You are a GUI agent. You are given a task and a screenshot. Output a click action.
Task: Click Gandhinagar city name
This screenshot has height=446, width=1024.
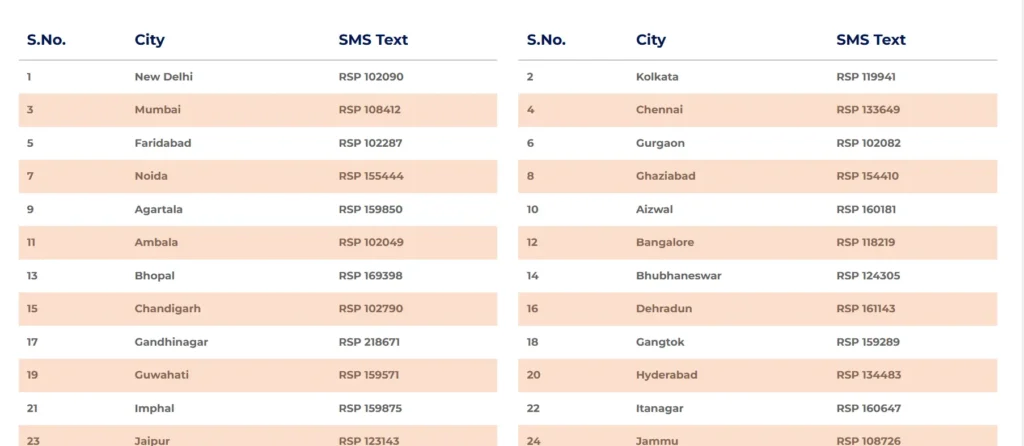[171, 342]
